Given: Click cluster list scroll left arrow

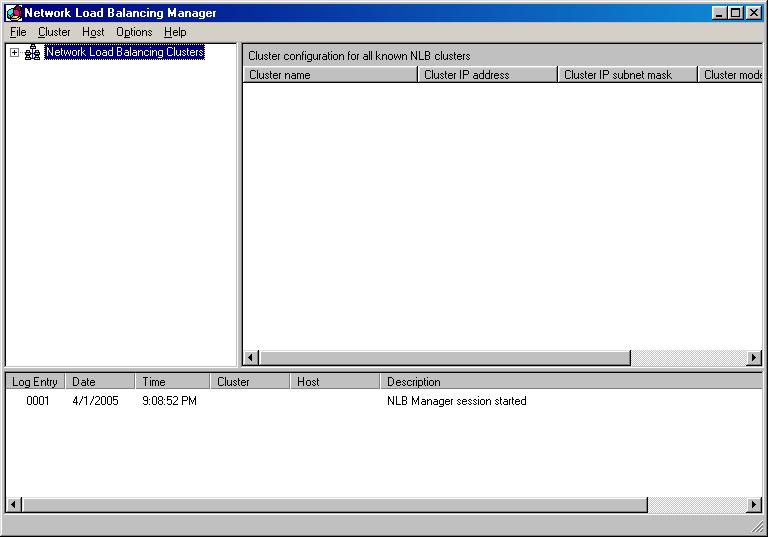Looking at the screenshot, I should click(x=251, y=358).
